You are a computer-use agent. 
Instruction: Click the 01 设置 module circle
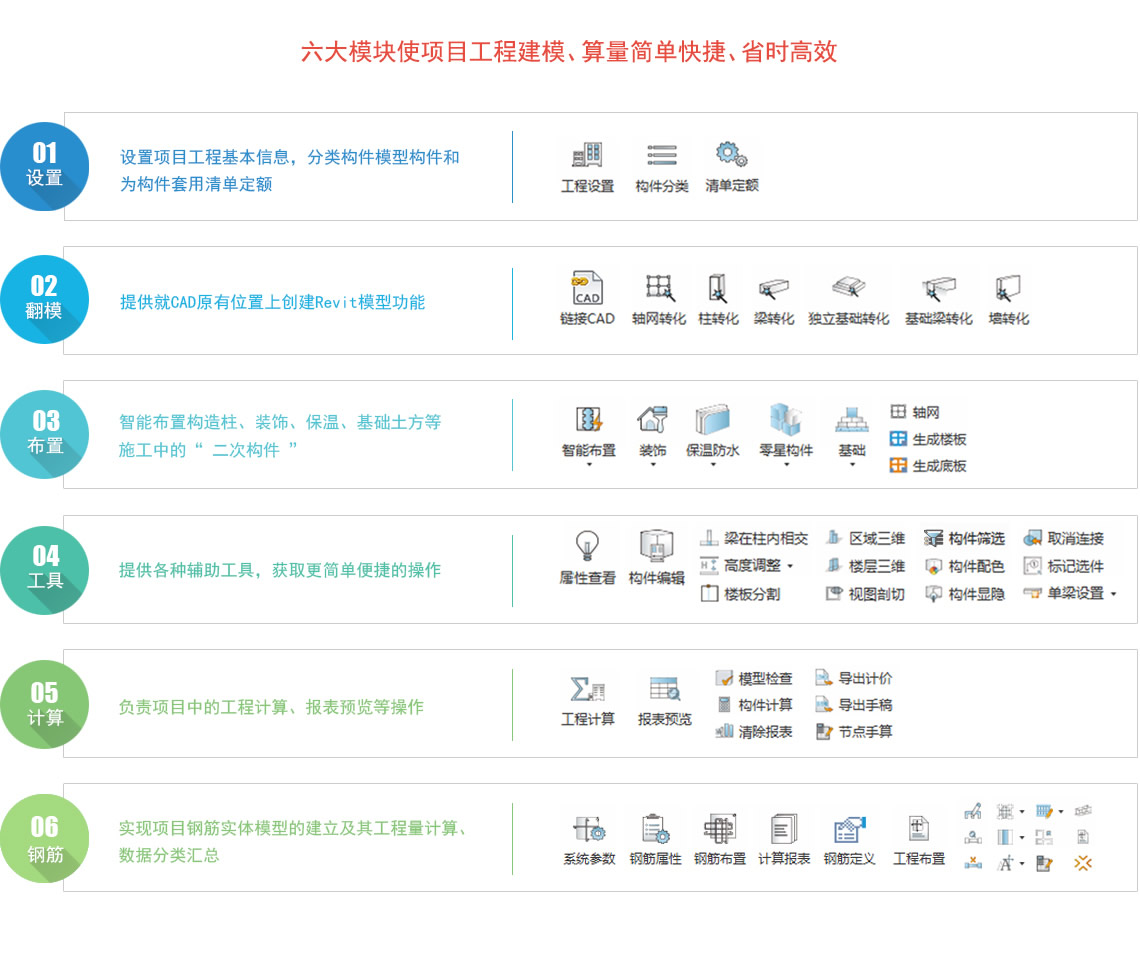point(44,166)
